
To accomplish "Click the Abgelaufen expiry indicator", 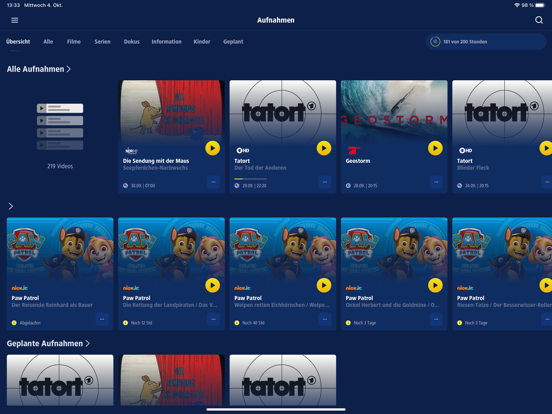I will click(26, 323).
